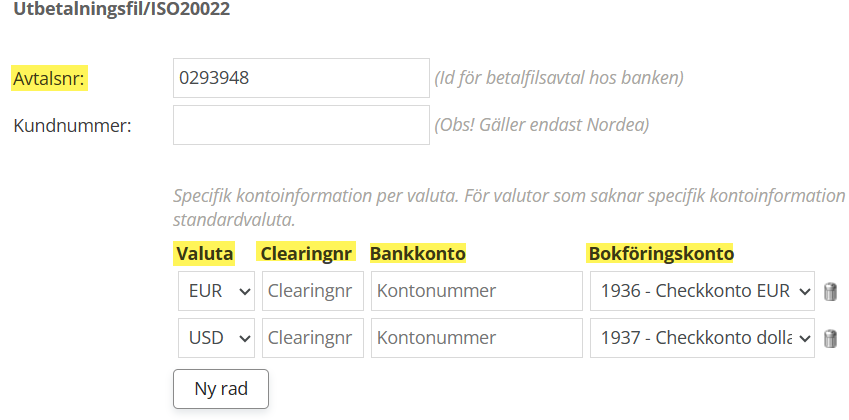The image size is (849, 420).
Task: Open the USD currency dropdown
Action: click(217, 339)
